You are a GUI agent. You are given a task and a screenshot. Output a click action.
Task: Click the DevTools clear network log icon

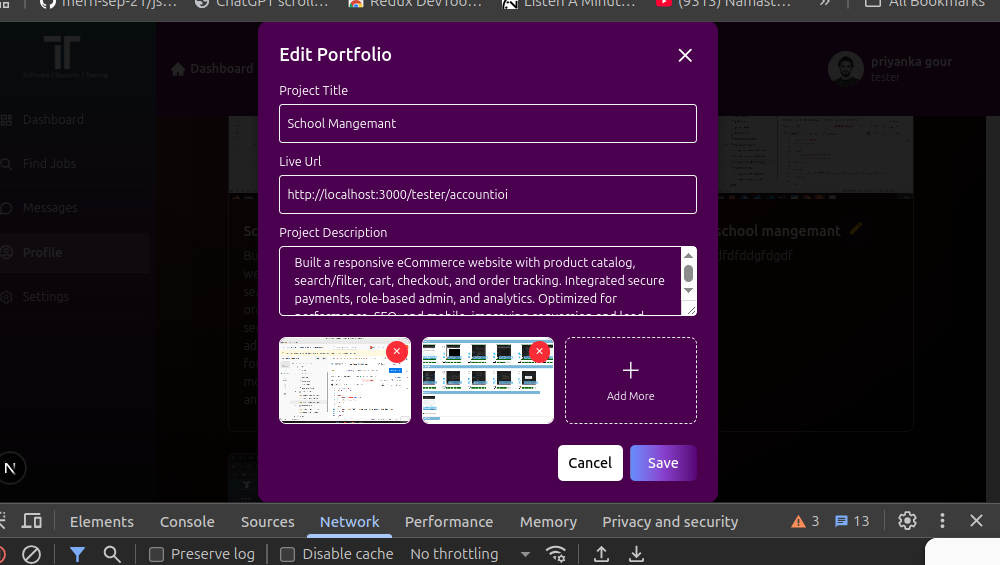(x=31, y=554)
